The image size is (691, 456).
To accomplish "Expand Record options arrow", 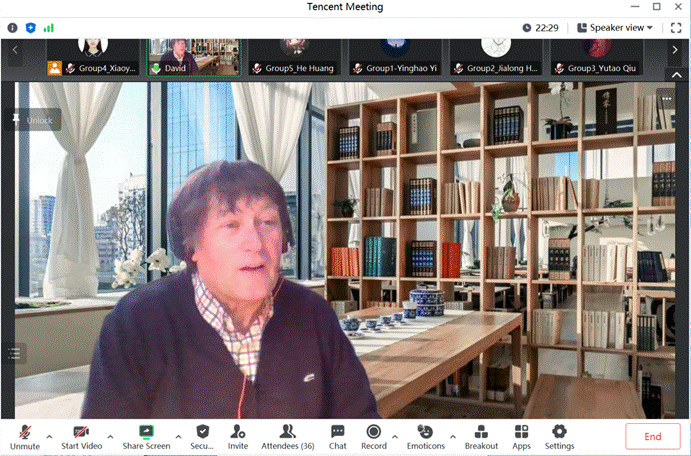I will (x=395, y=436).
